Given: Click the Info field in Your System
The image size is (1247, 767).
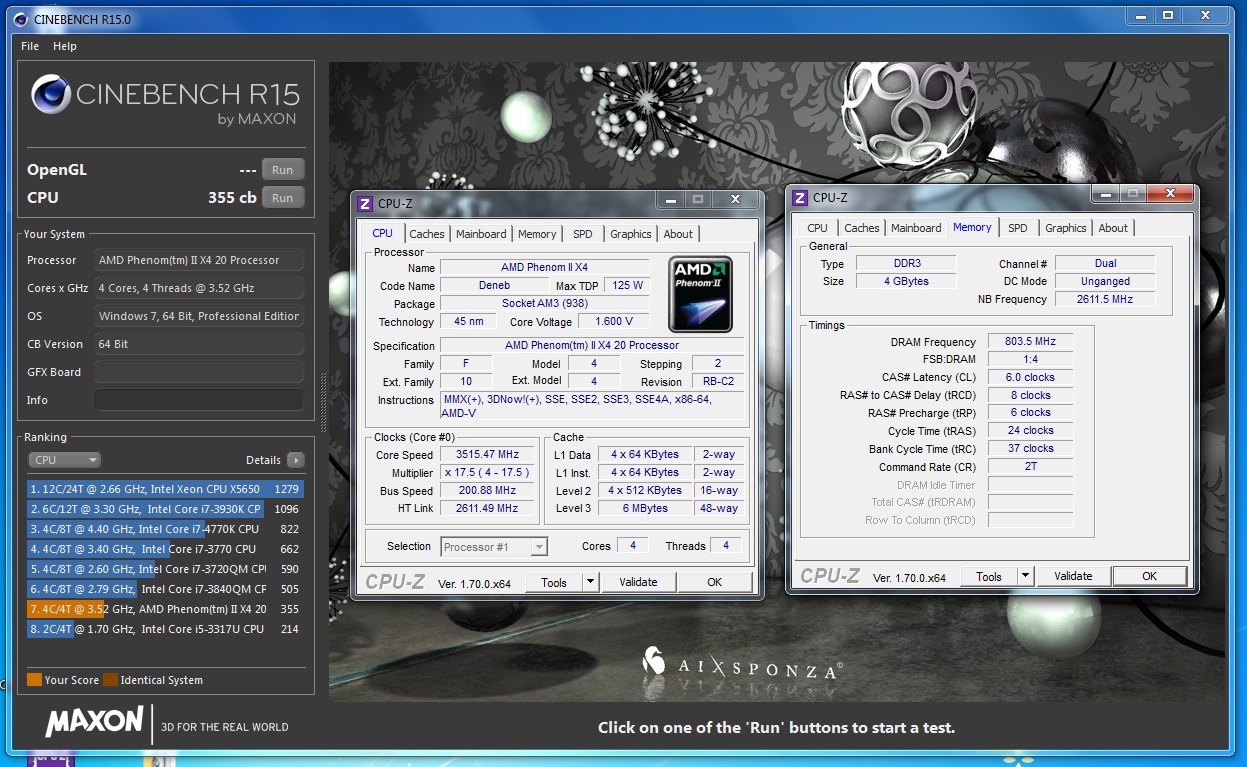Looking at the screenshot, I should tap(199, 400).
